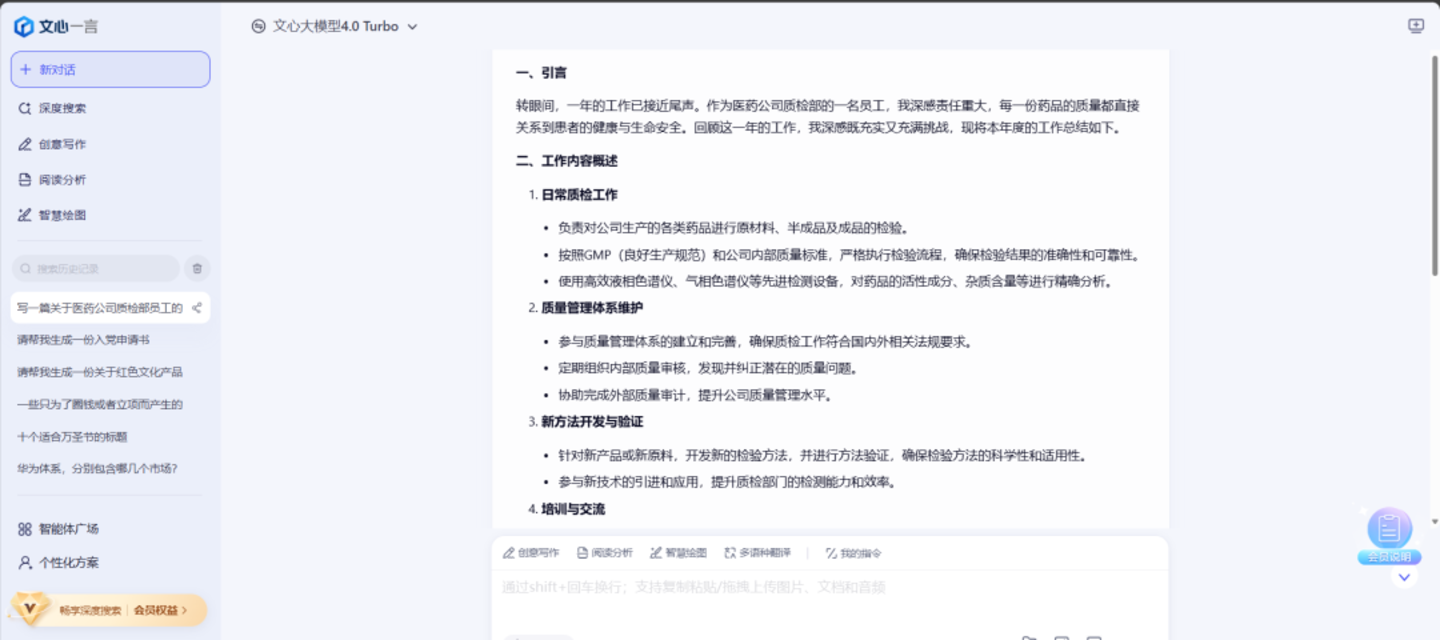Open 创意写作 in the sidebar
The image size is (1440, 640).
coord(62,144)
